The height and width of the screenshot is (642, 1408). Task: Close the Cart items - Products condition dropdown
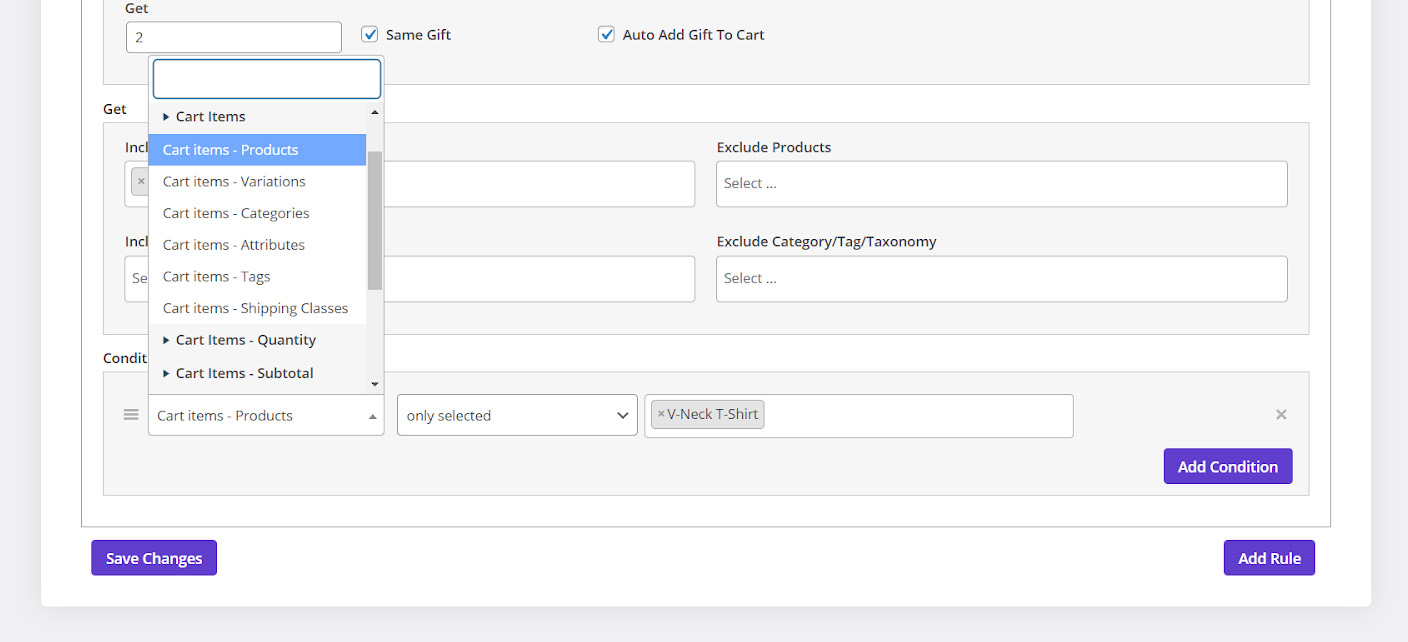coord(265,416)
